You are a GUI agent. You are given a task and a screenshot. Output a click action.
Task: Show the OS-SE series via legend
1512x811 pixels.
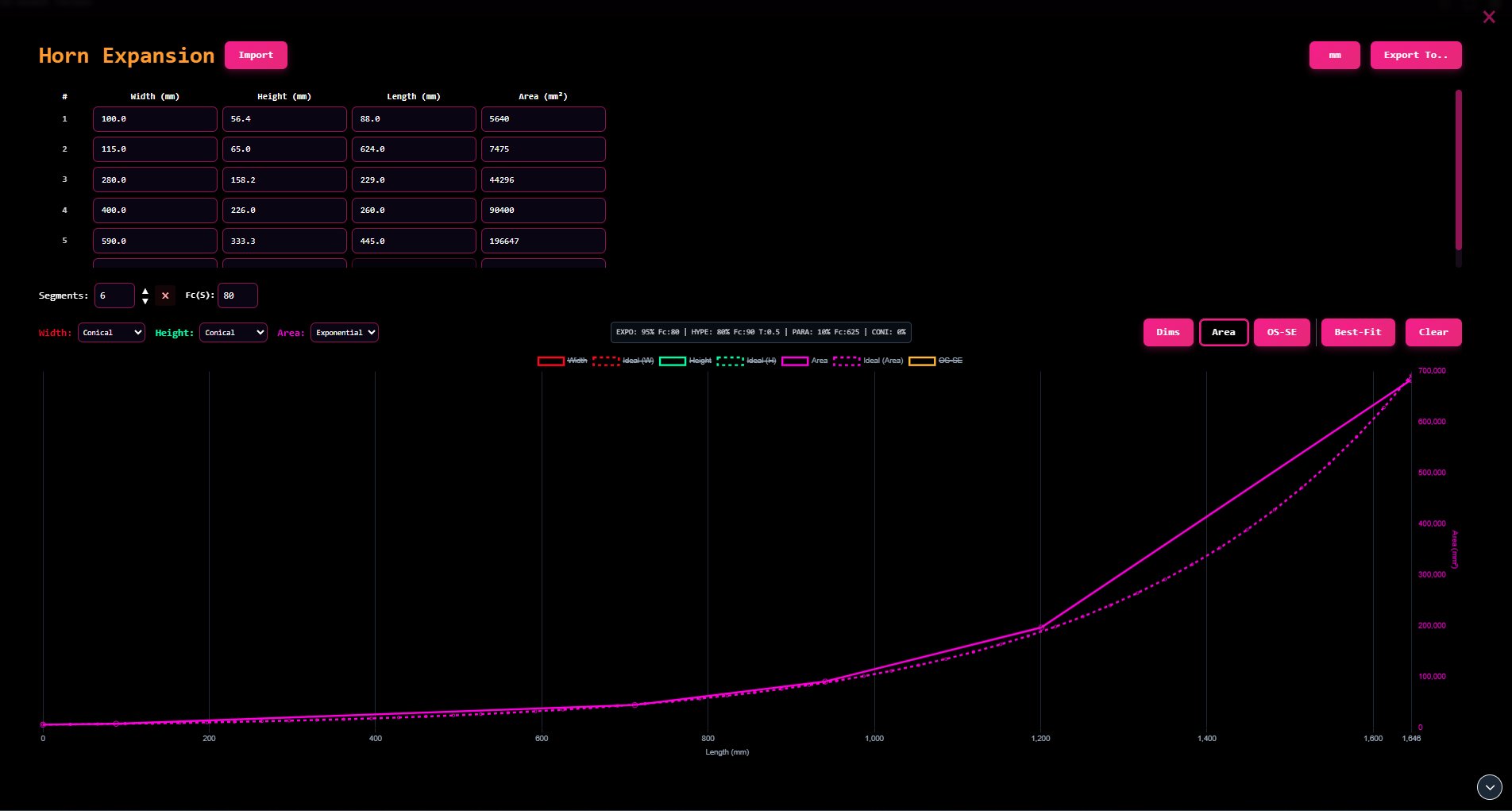point(935,361)
